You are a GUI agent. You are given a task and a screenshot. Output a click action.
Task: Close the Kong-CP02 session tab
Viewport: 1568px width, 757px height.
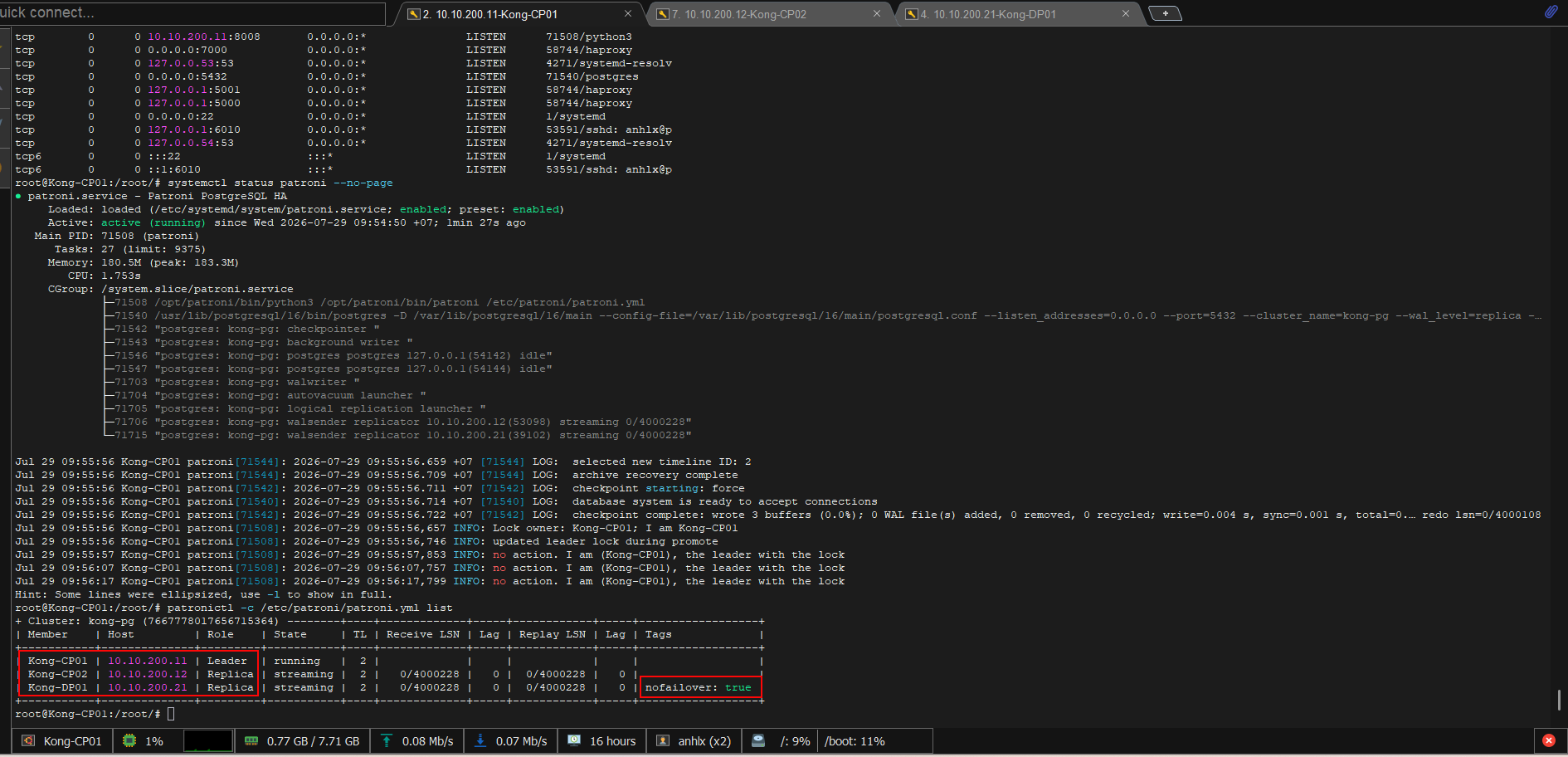[x=877, y=13]
